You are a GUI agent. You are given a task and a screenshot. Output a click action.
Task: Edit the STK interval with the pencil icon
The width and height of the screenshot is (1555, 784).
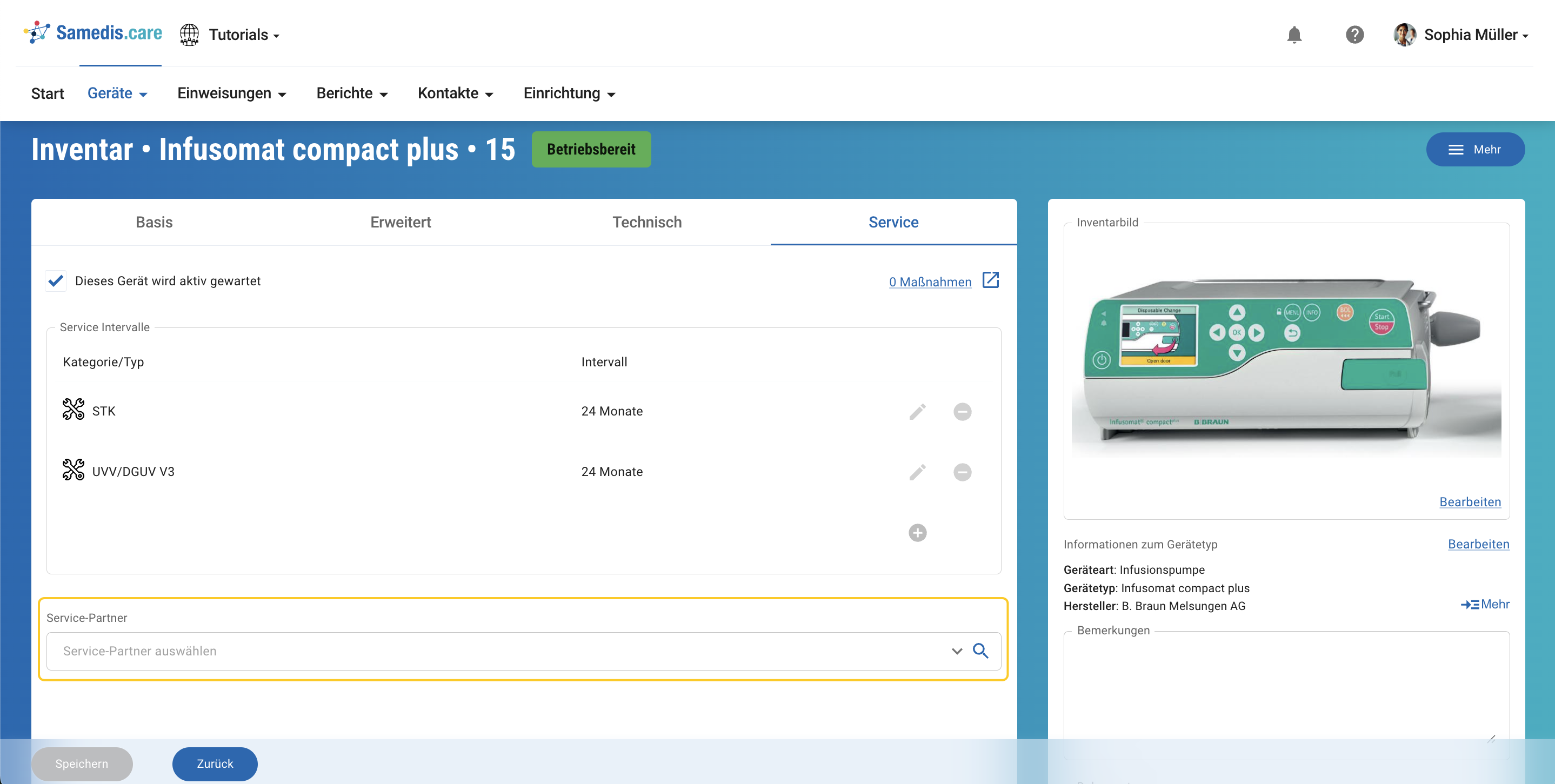pyautogui.click(x=917, y=412)
